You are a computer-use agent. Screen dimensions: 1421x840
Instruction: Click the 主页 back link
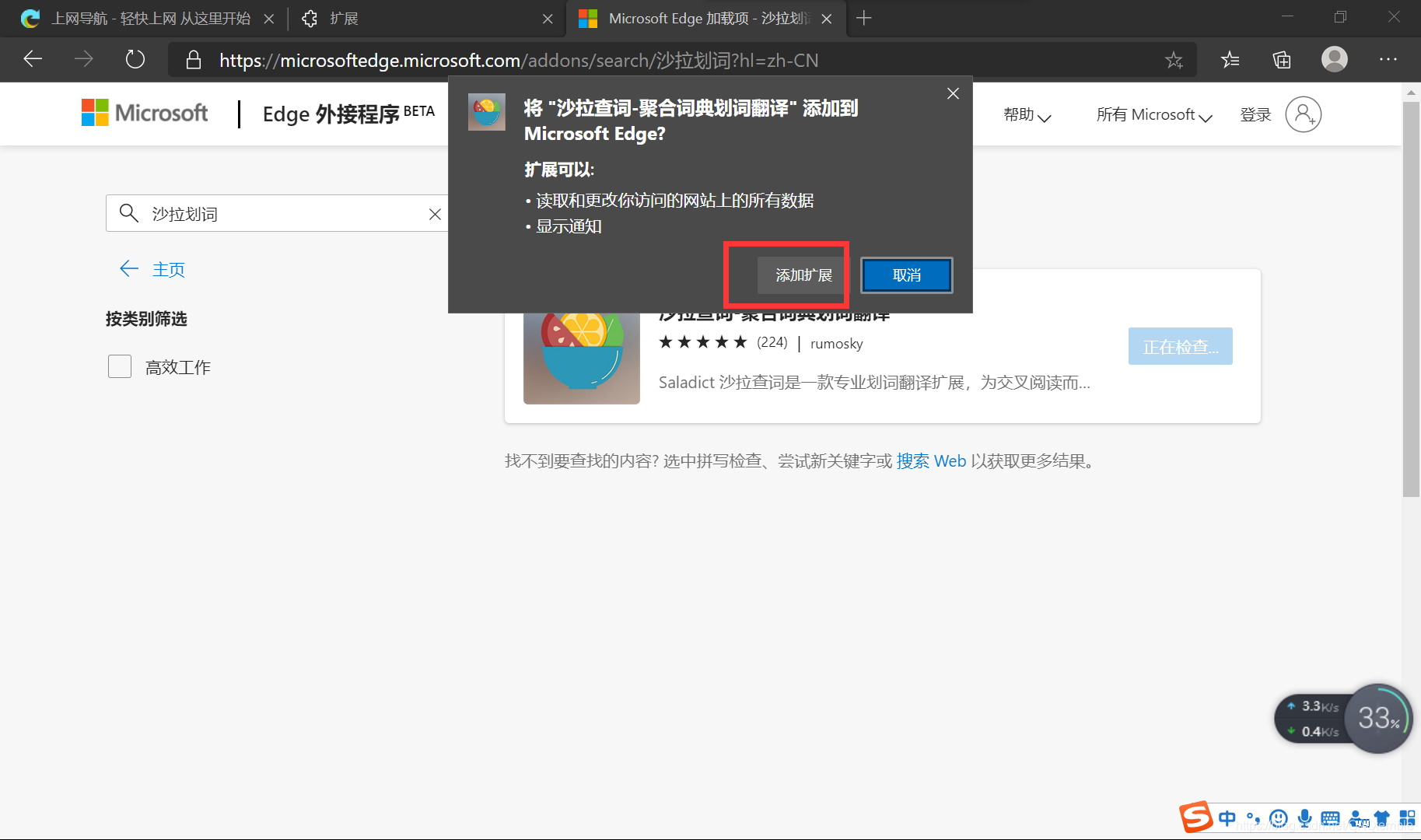click(152, 269)
